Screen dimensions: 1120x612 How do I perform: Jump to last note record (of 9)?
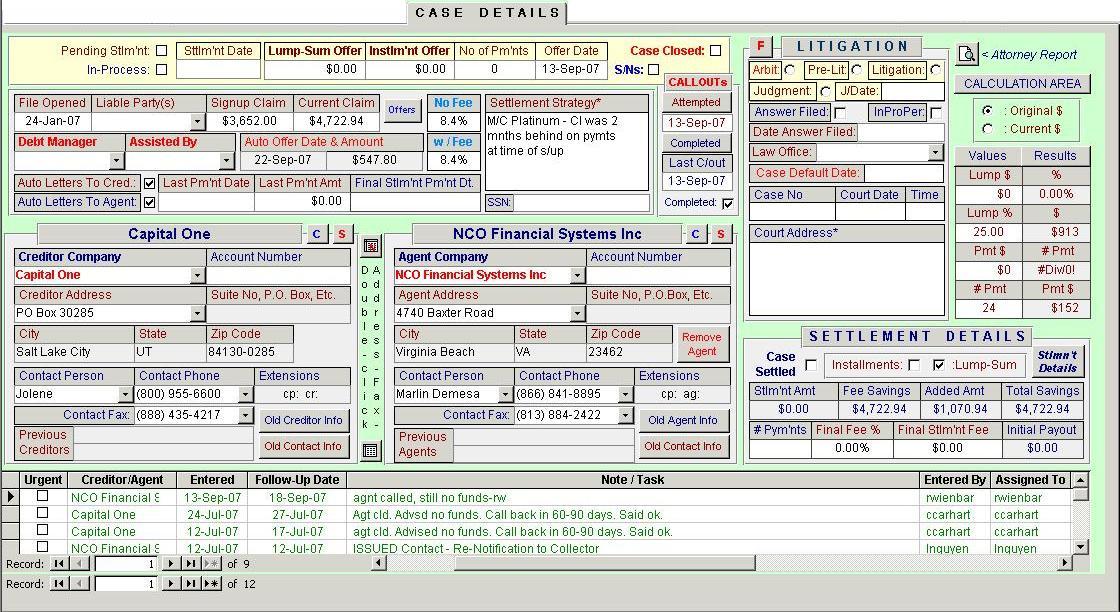click(191, 563)
